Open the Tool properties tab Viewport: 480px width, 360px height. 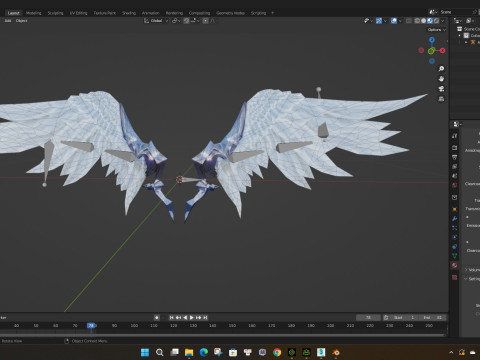pyautogui.click(x=454, y=136)
